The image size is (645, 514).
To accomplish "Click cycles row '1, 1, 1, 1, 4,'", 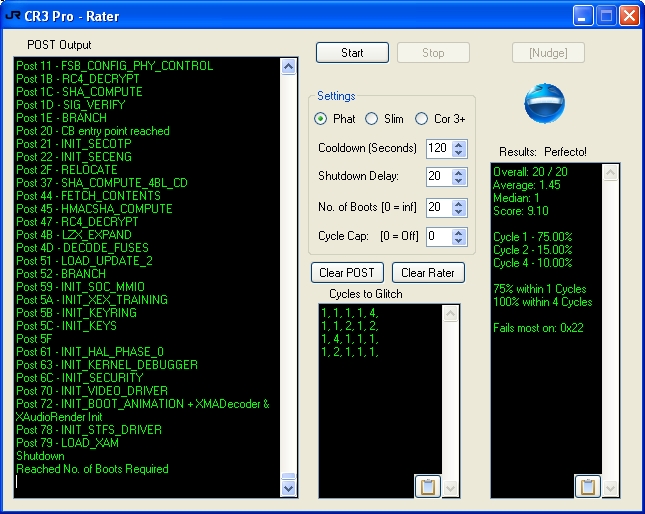I will pos(350,313).
